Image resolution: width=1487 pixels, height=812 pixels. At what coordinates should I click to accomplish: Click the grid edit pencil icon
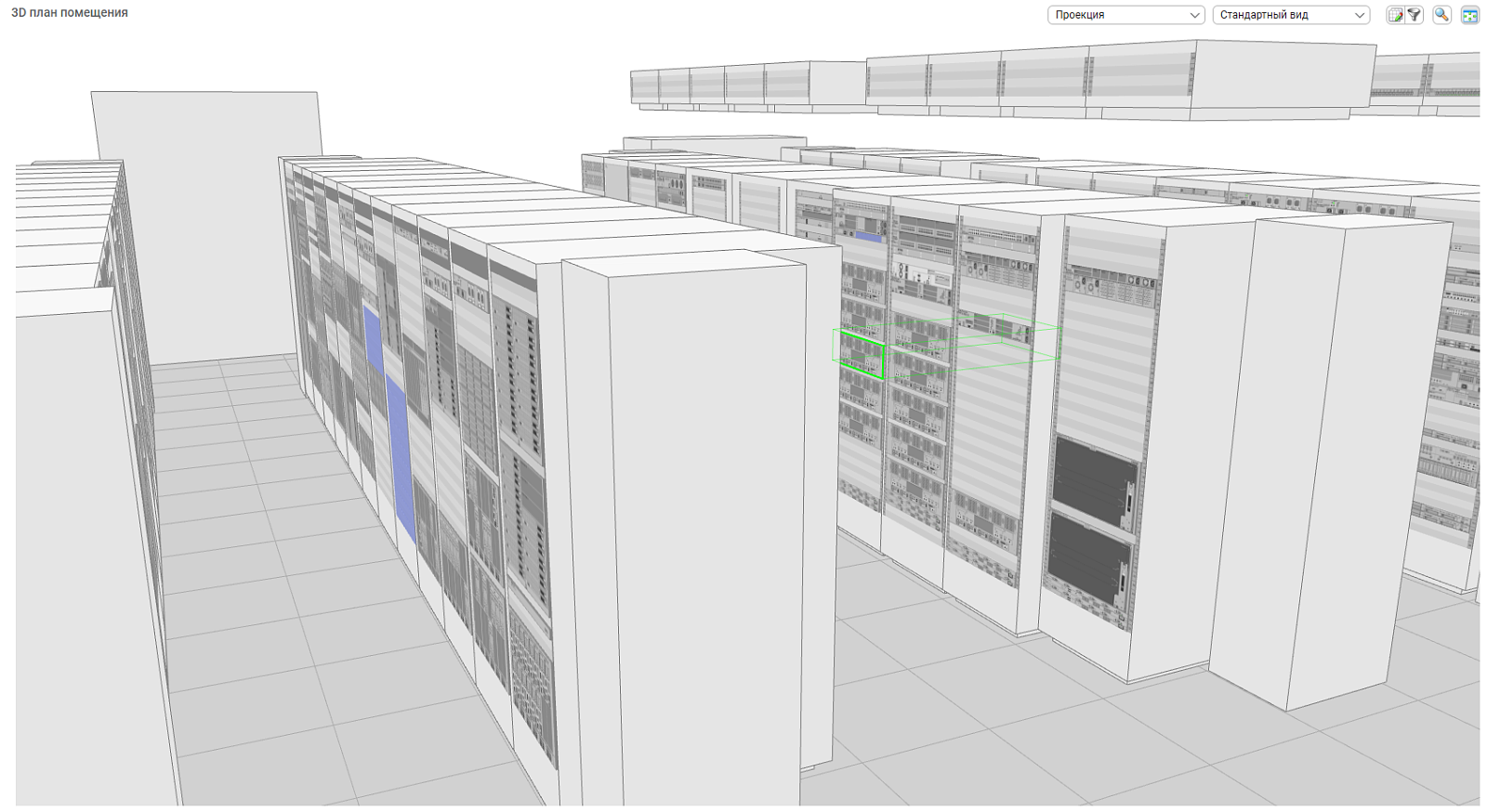pyautogui.click(x=1395, y=15)
